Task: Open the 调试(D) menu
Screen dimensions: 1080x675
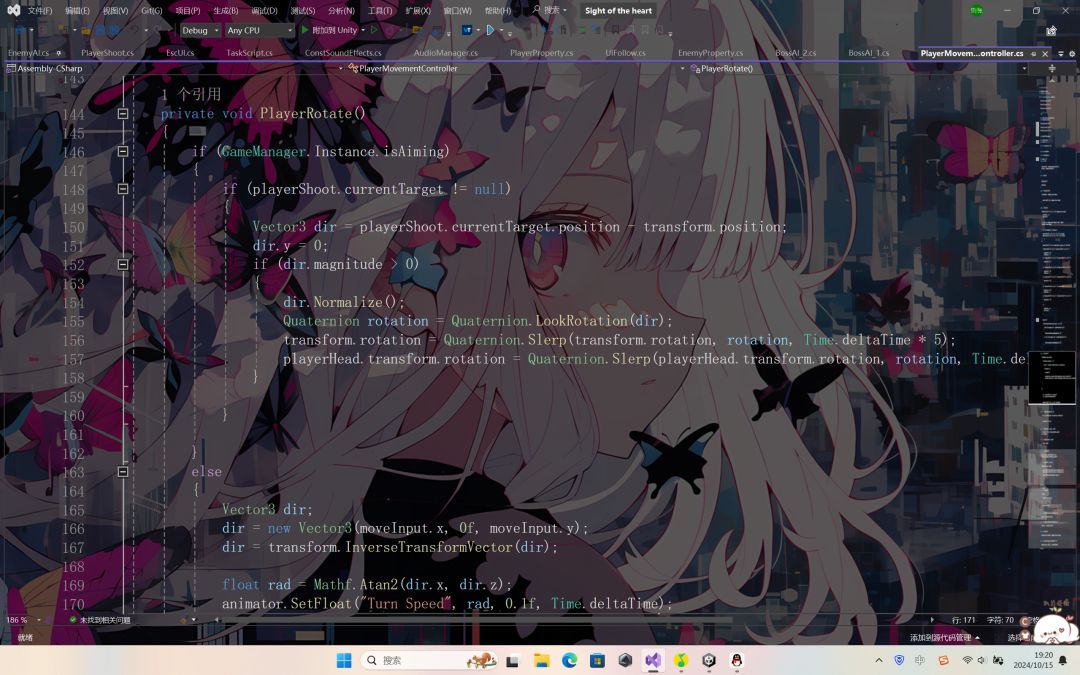Action: pyautogui.click(x=264, y=10)
